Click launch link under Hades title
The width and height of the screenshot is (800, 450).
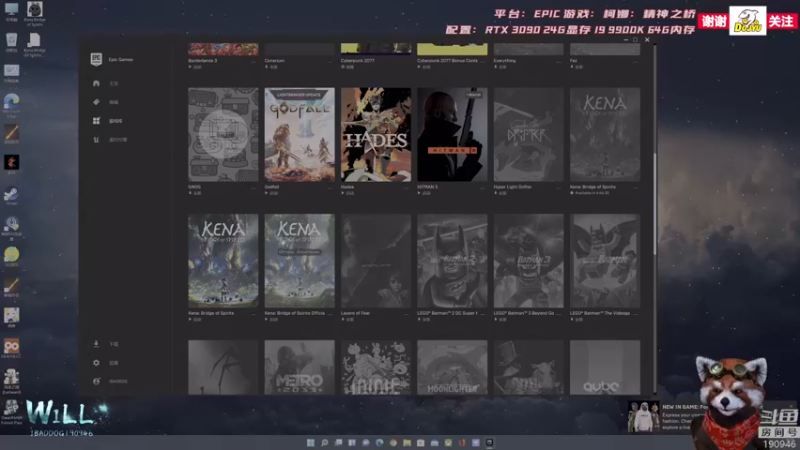click(348, 193)
